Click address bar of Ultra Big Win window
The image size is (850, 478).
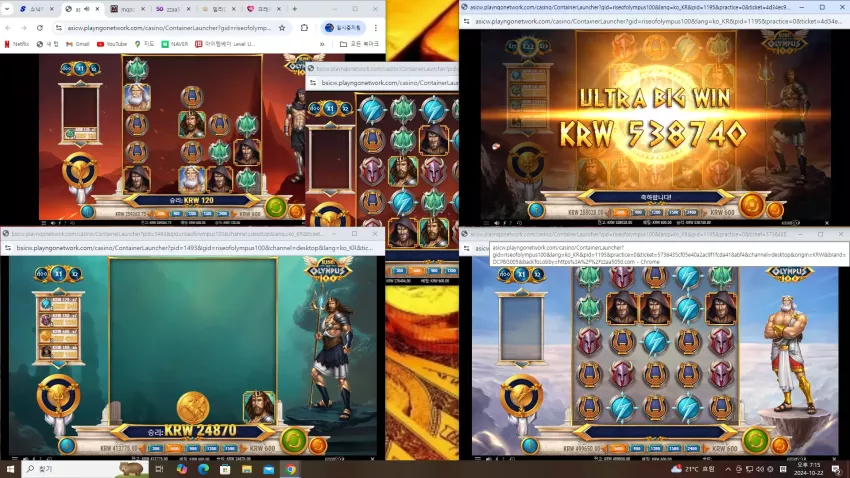coord(656,21)
